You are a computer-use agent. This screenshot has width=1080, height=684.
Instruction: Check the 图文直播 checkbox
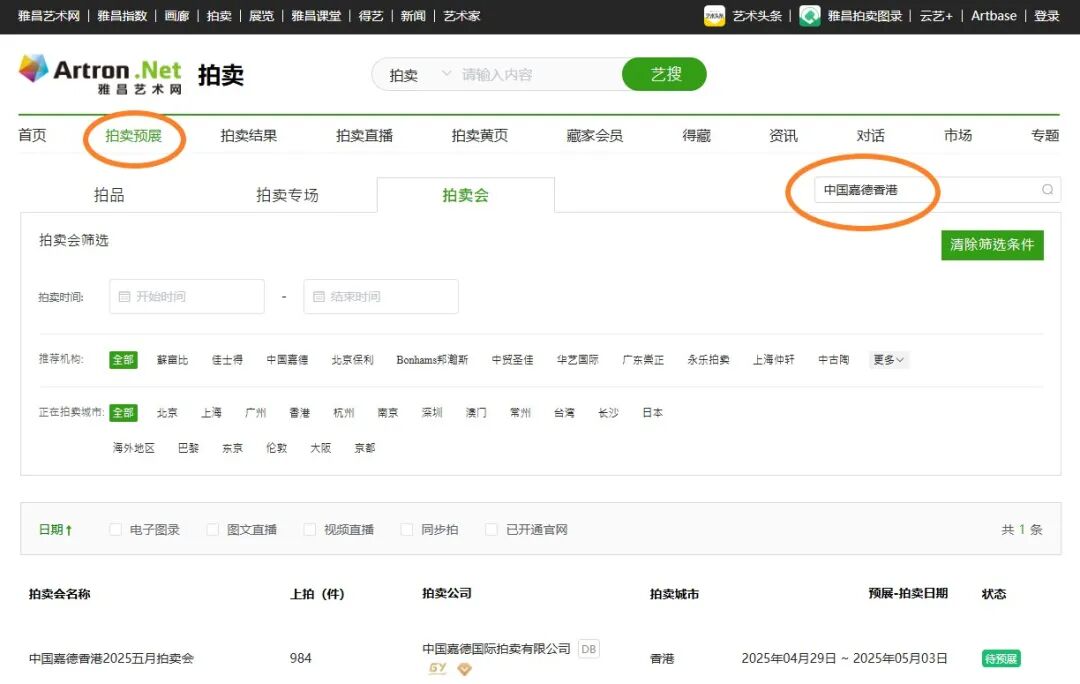pos(213,529)
